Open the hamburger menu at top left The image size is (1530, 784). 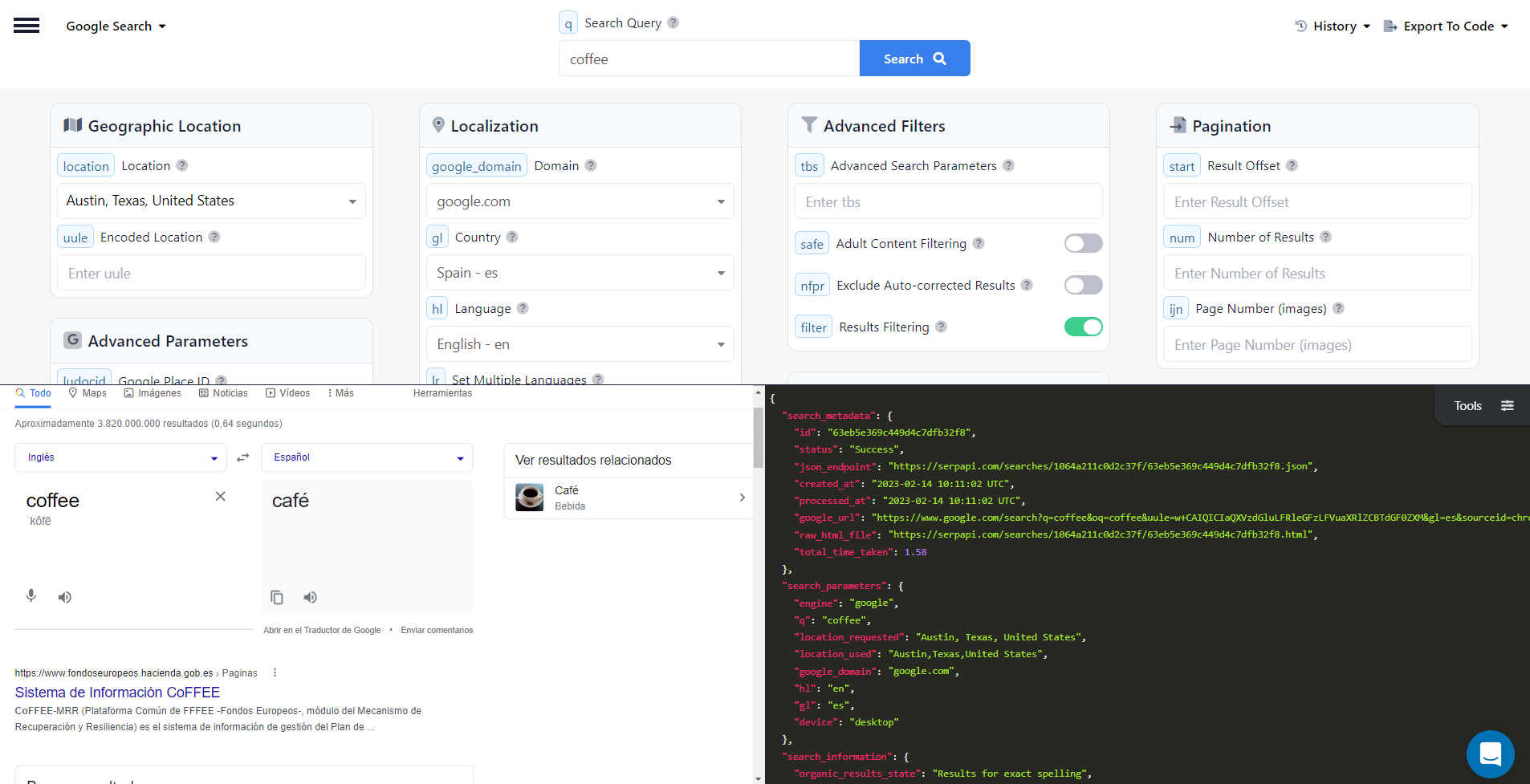[x=26, y=25]
